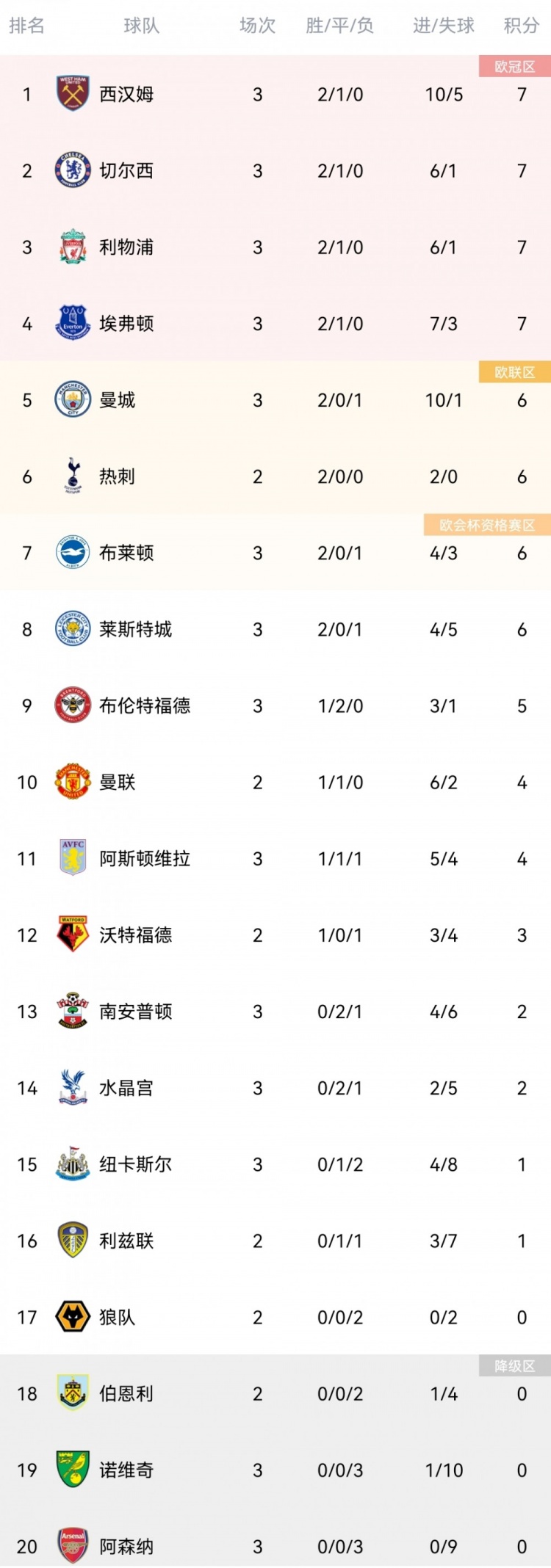Click the Liverpool club crest
The width and height of the screenshot is (551, 1568).
(x=73, y=247)
